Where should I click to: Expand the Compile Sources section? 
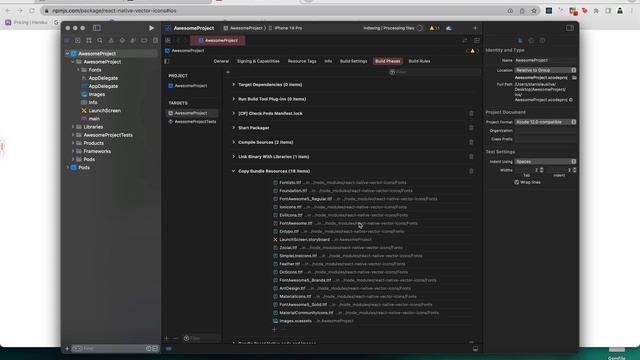point(233,142)
